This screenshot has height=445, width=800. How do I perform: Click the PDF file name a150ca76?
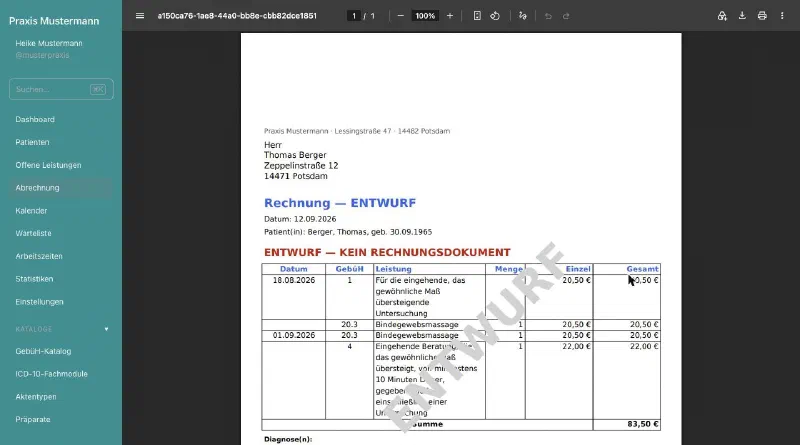(x=237, y=16)
